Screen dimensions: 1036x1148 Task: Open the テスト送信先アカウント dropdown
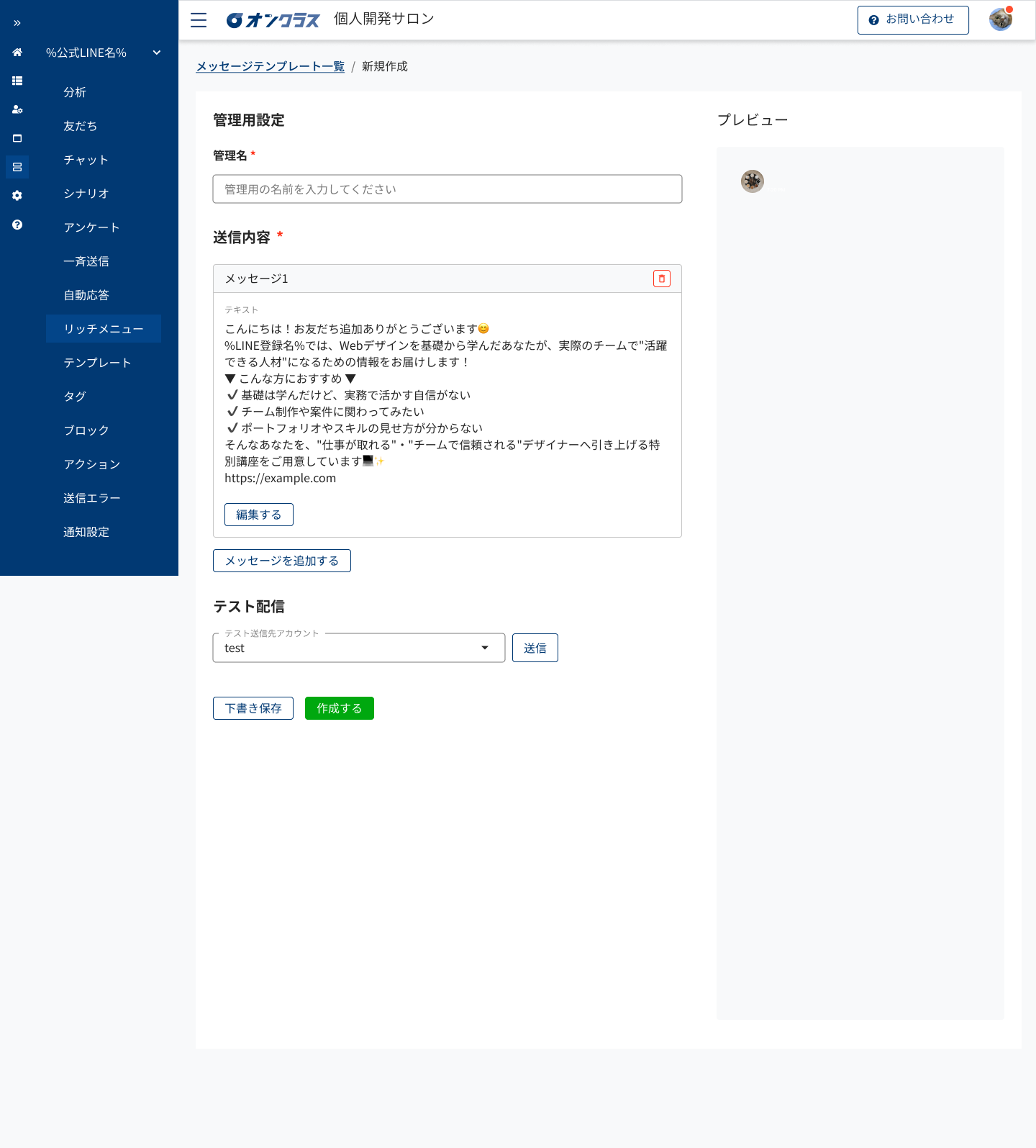point(358,648)
